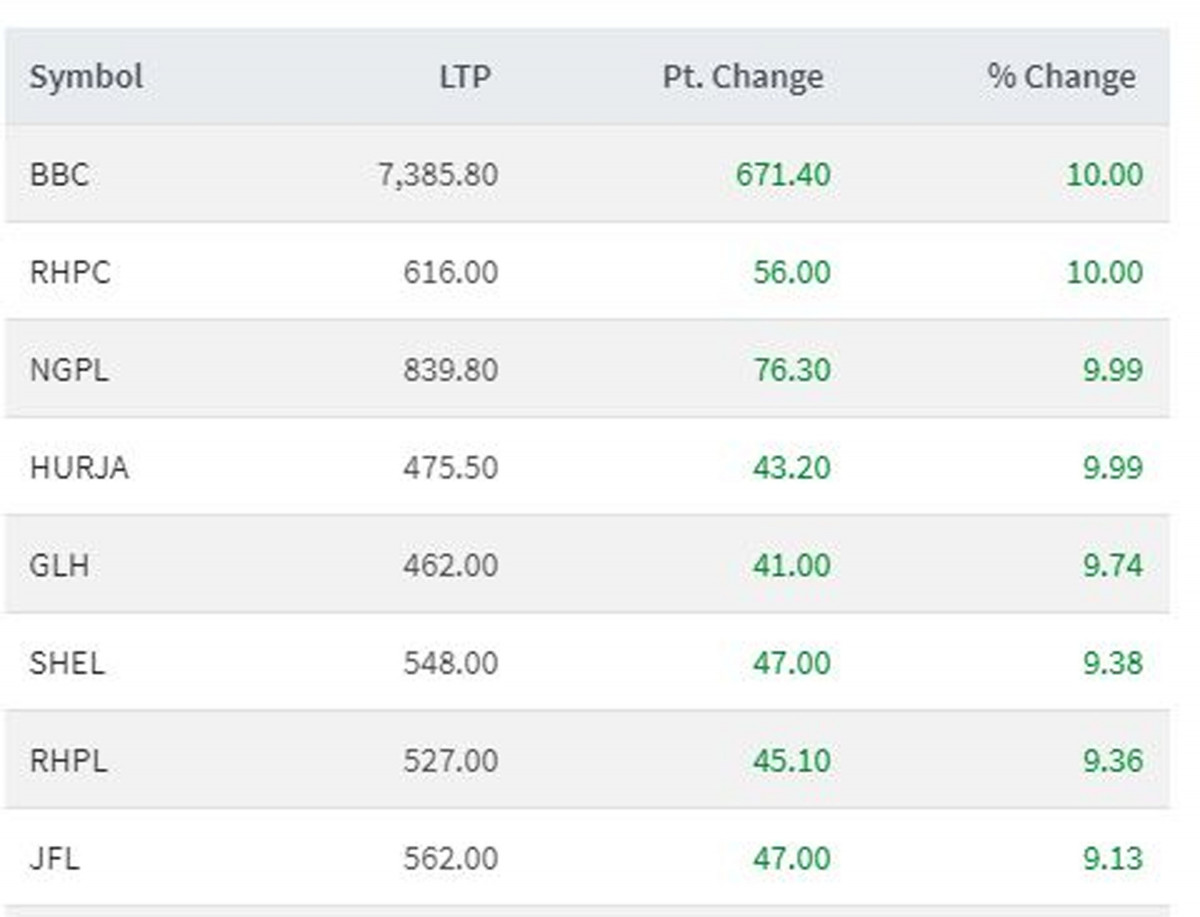Select the RHPL symbol link

click(68, 761)
